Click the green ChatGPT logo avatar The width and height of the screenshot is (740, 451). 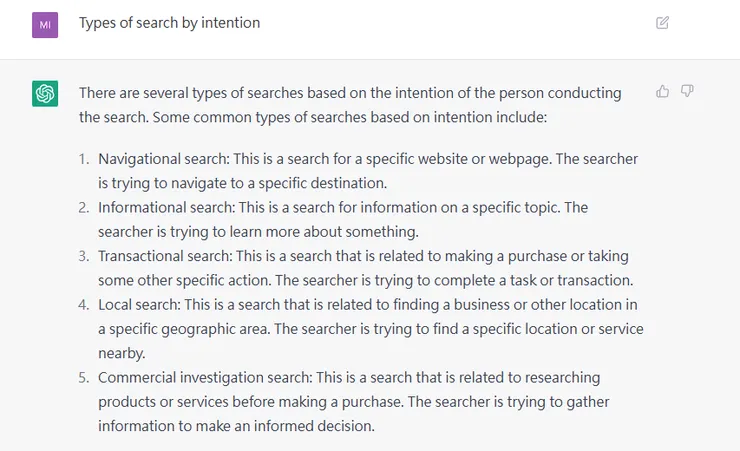coord(45,94)
